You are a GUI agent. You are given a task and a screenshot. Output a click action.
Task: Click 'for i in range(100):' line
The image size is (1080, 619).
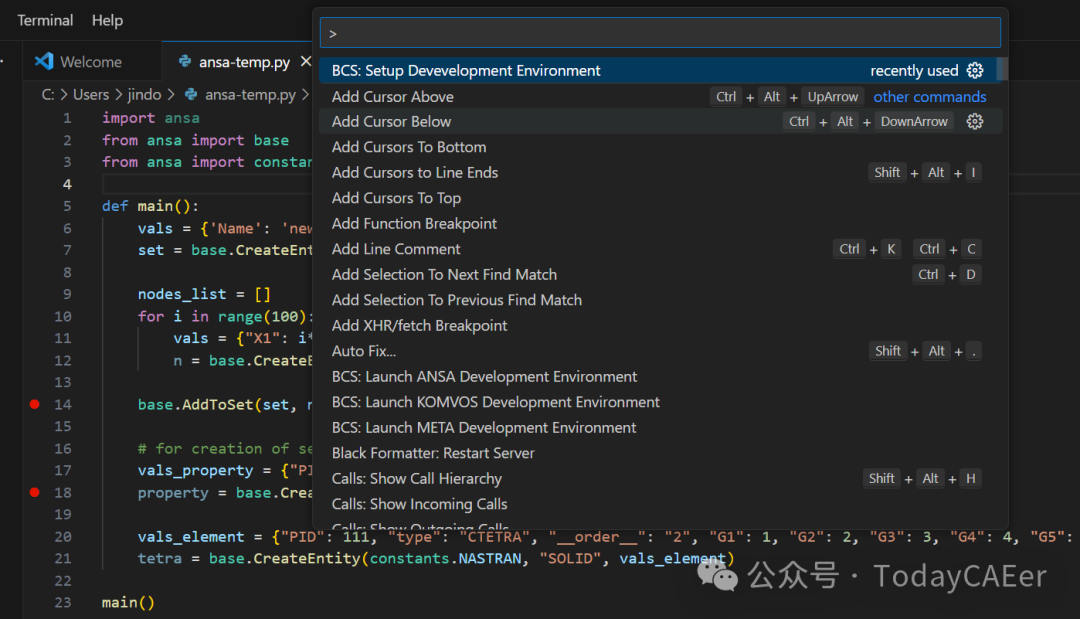tap(225, 316)
